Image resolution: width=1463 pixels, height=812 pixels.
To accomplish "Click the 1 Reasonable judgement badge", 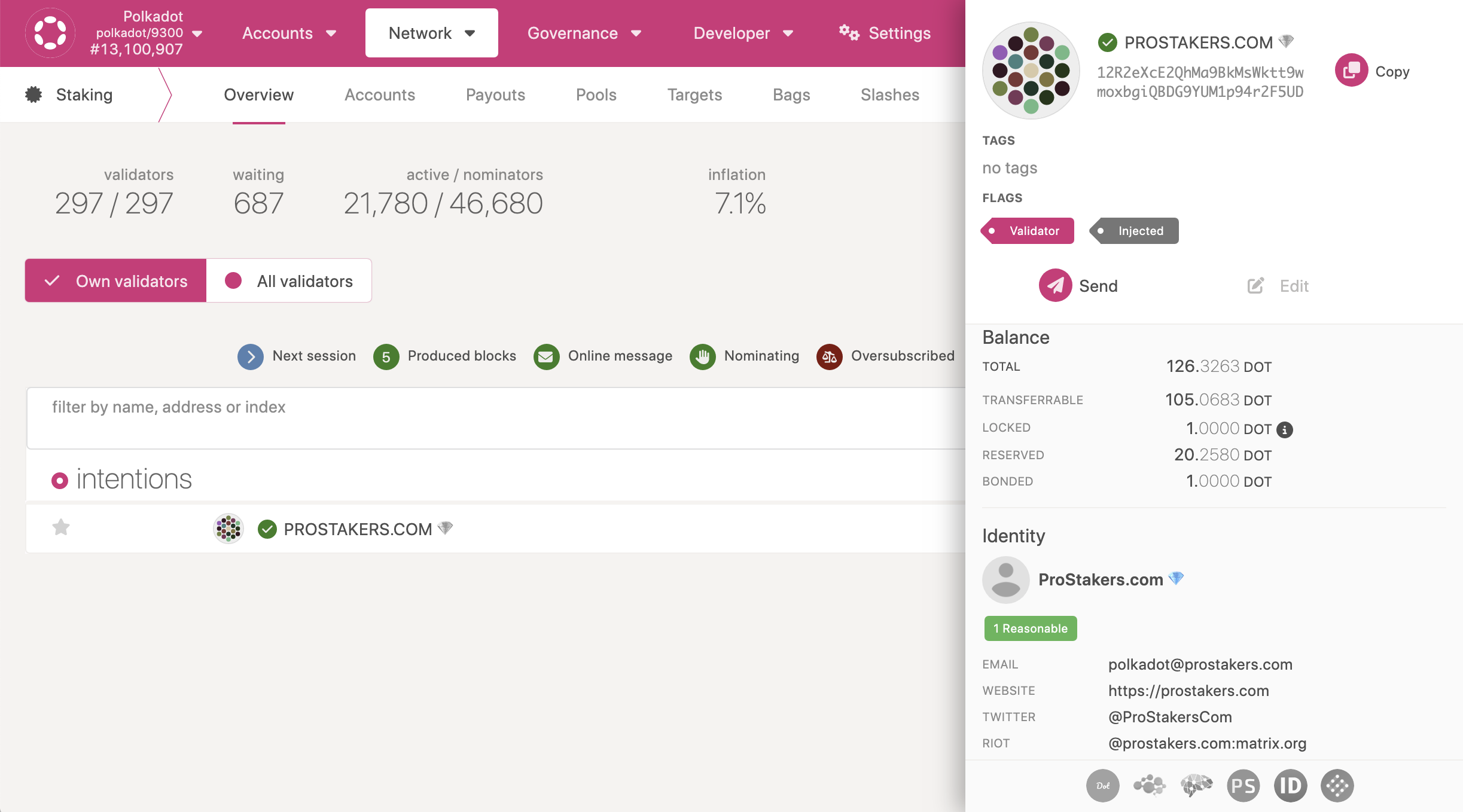I will pyautogui.click(x=1031, y=628).
